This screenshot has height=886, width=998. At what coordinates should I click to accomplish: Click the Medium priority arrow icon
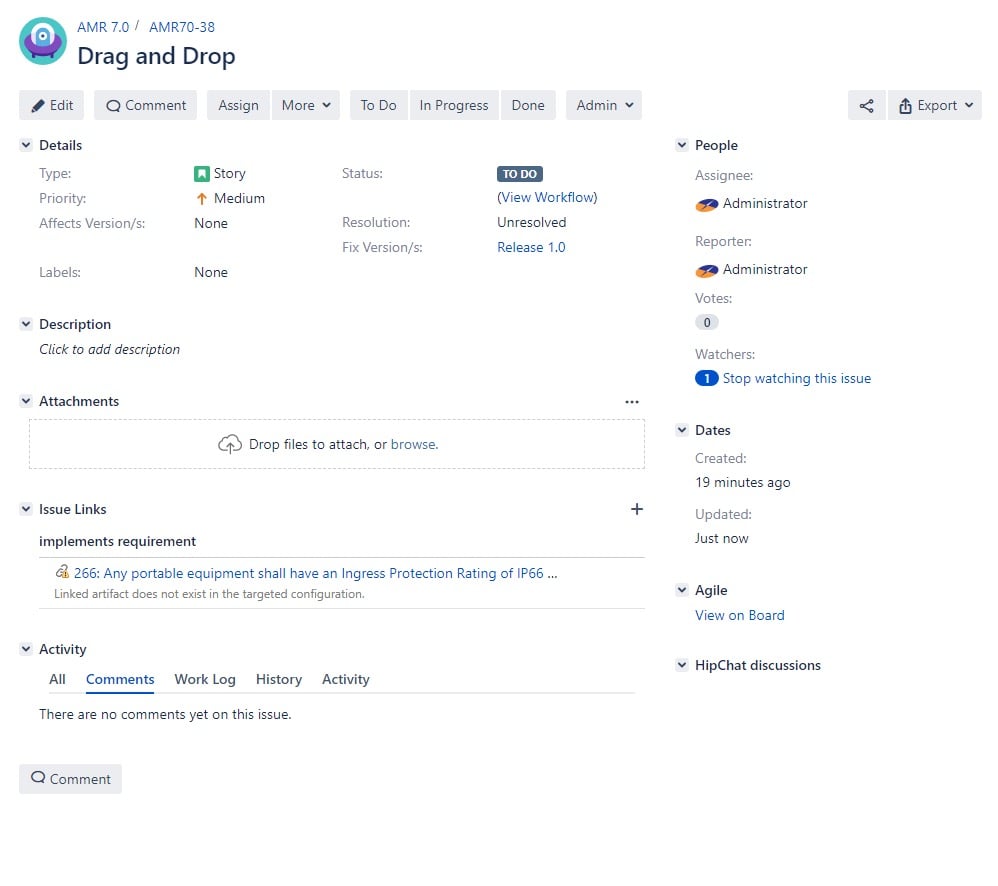point(201,198)
